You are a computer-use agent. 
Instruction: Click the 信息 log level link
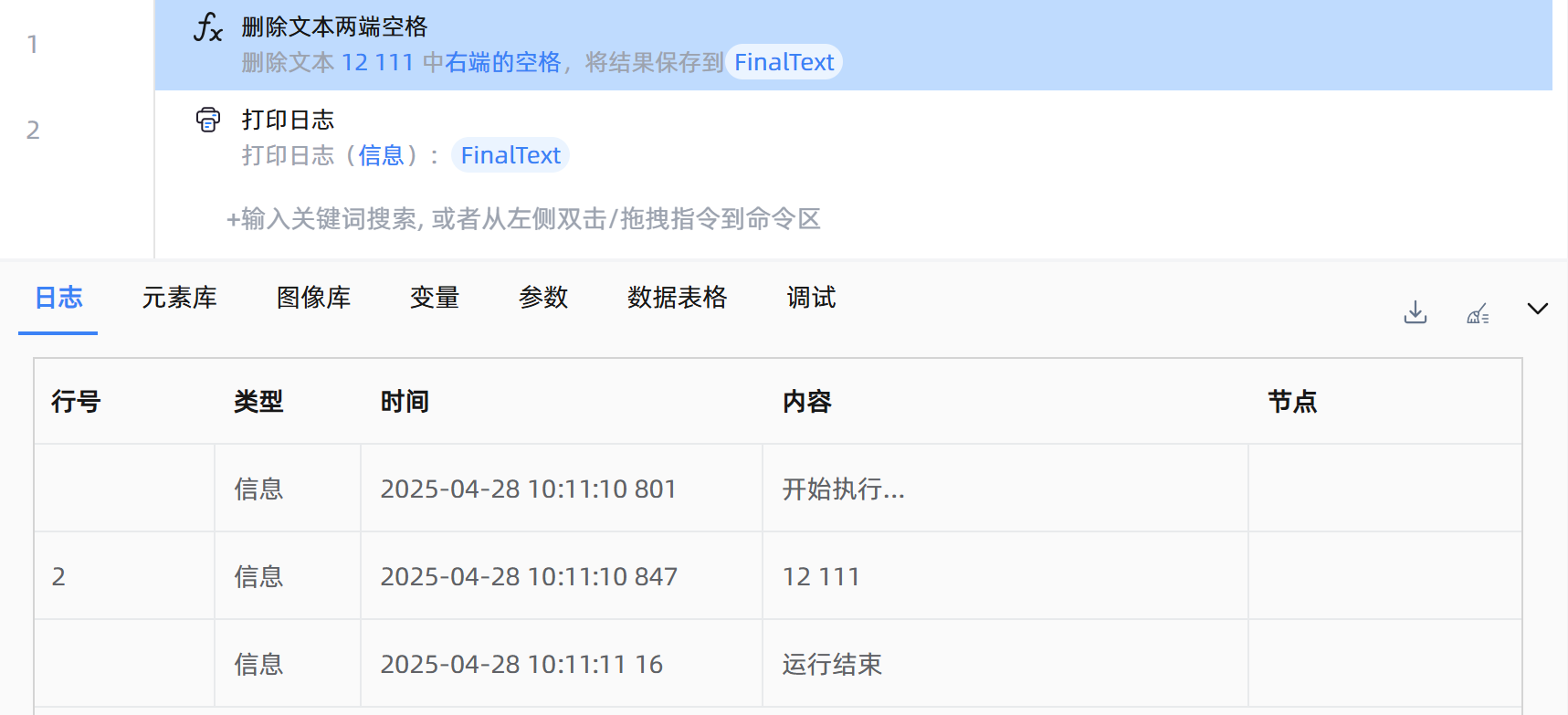pyautogui.click(x=381, y=155)
